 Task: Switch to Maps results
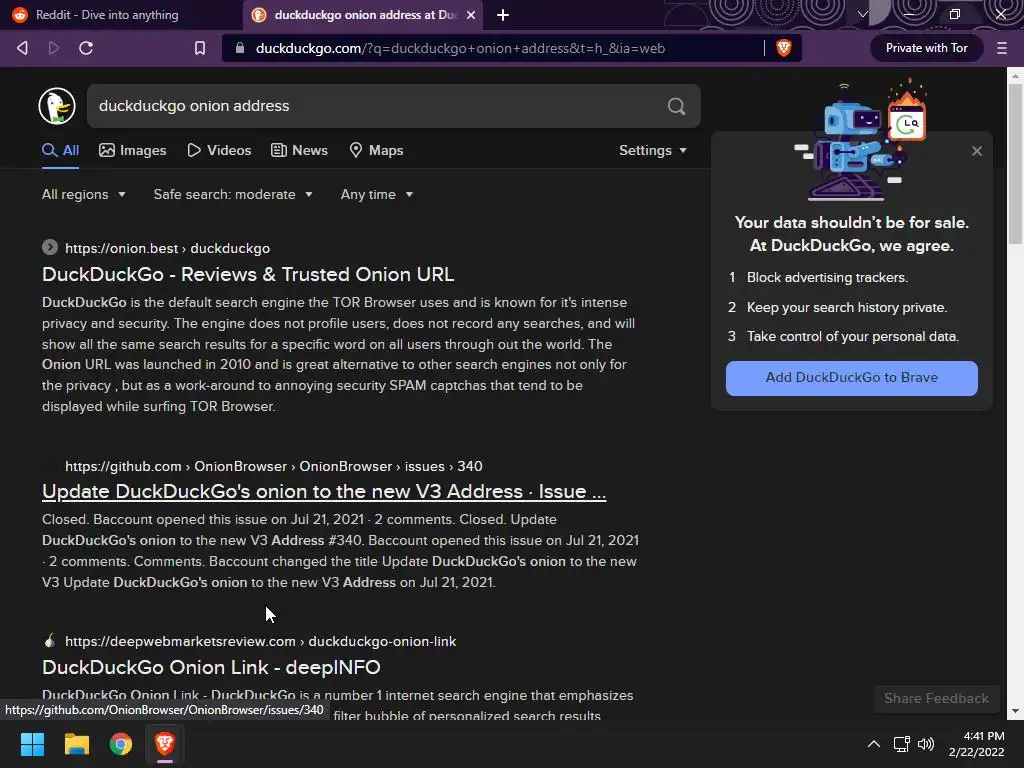[376, 150]
